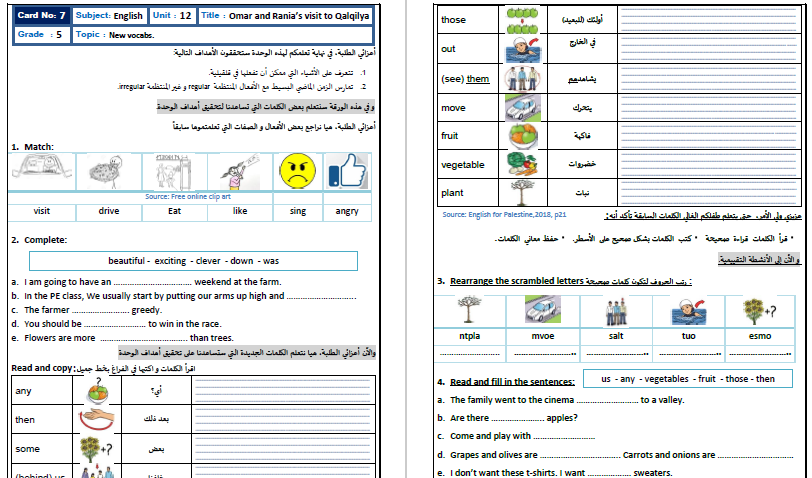Click the swimmer picture above 'tuo'

pos(689,311)
